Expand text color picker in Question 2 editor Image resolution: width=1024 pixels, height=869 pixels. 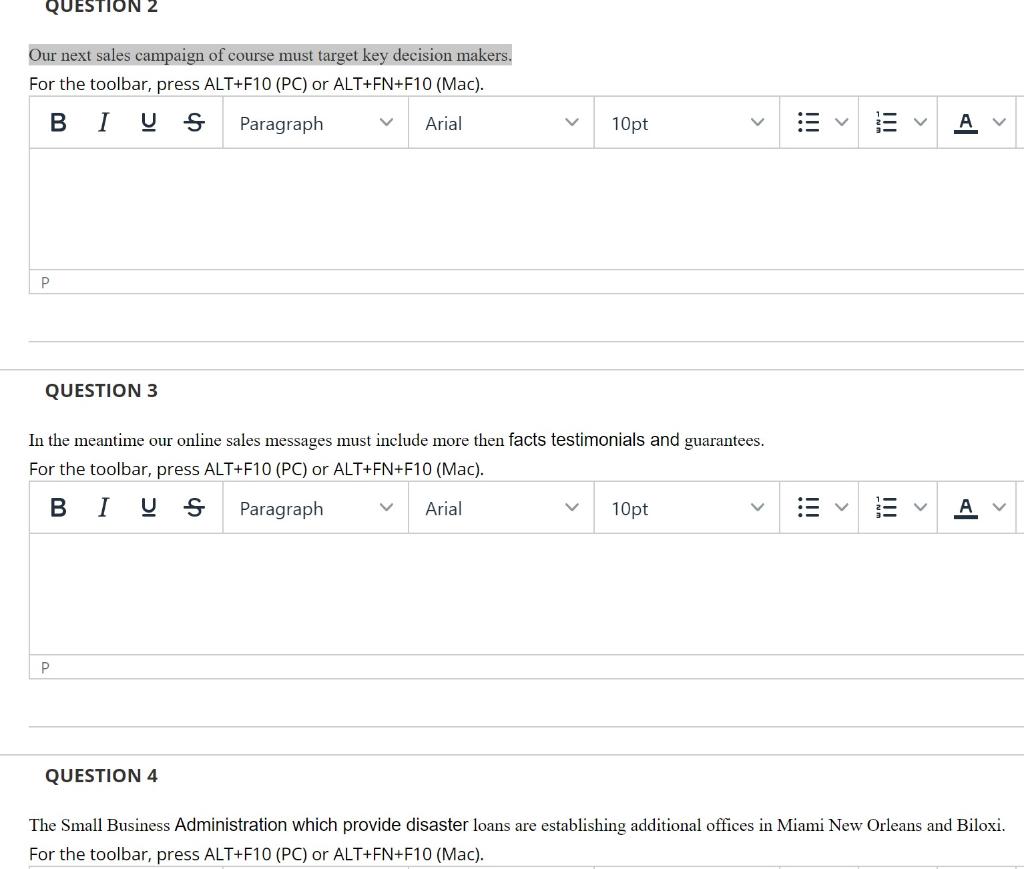pos(999,122)
